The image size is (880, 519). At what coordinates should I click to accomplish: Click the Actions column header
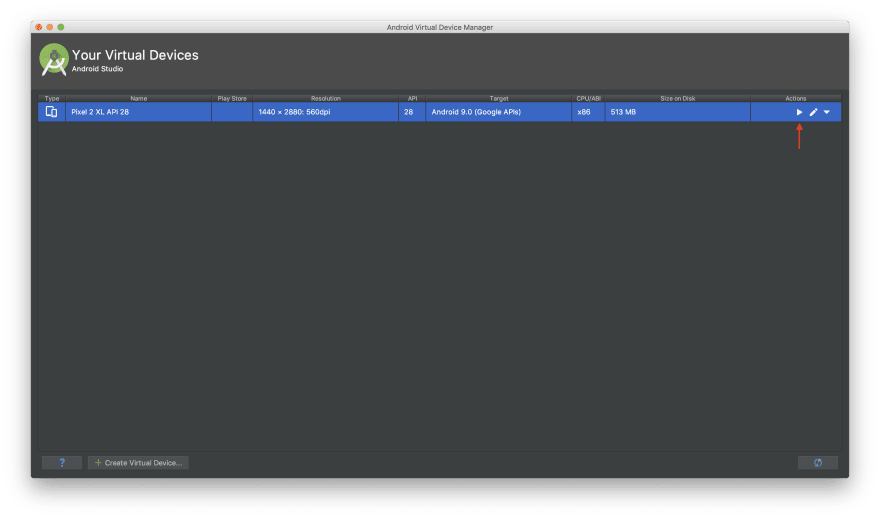coord(796,98)
